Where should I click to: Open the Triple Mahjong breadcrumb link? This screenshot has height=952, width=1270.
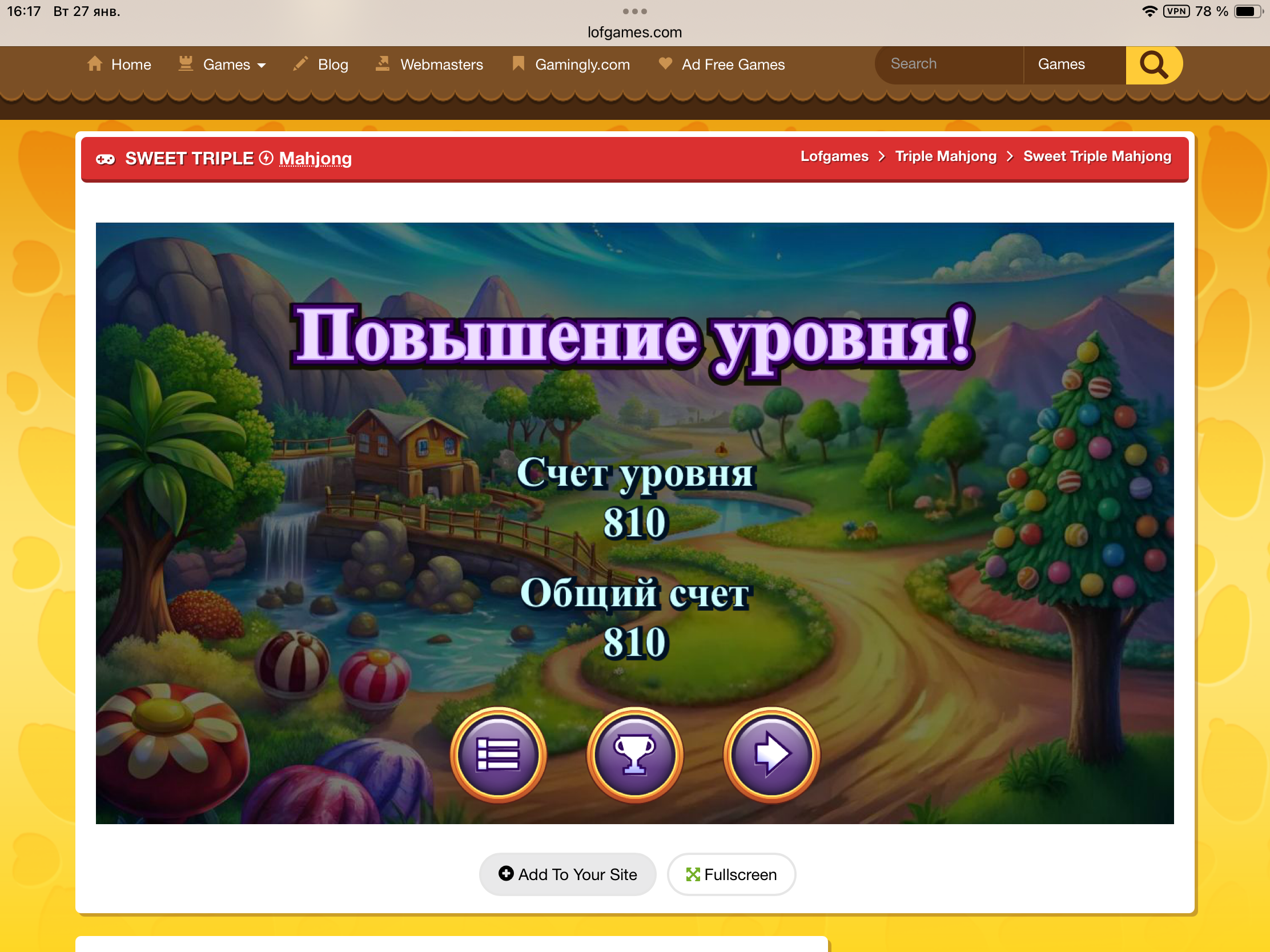click(x=946, y=156)
